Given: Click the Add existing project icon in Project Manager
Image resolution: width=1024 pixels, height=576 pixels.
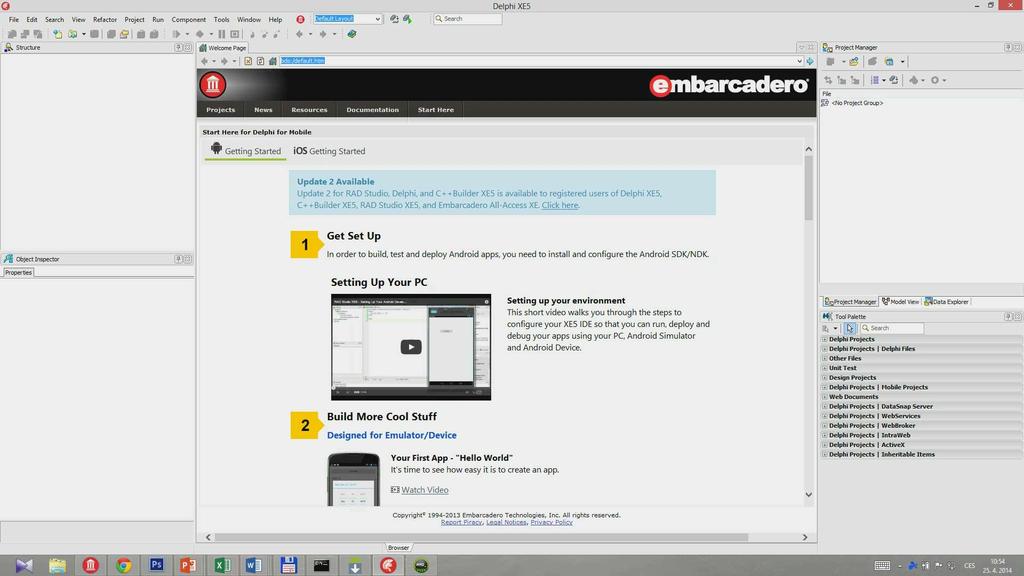Looking at the screenshot, I should point(854,61).
